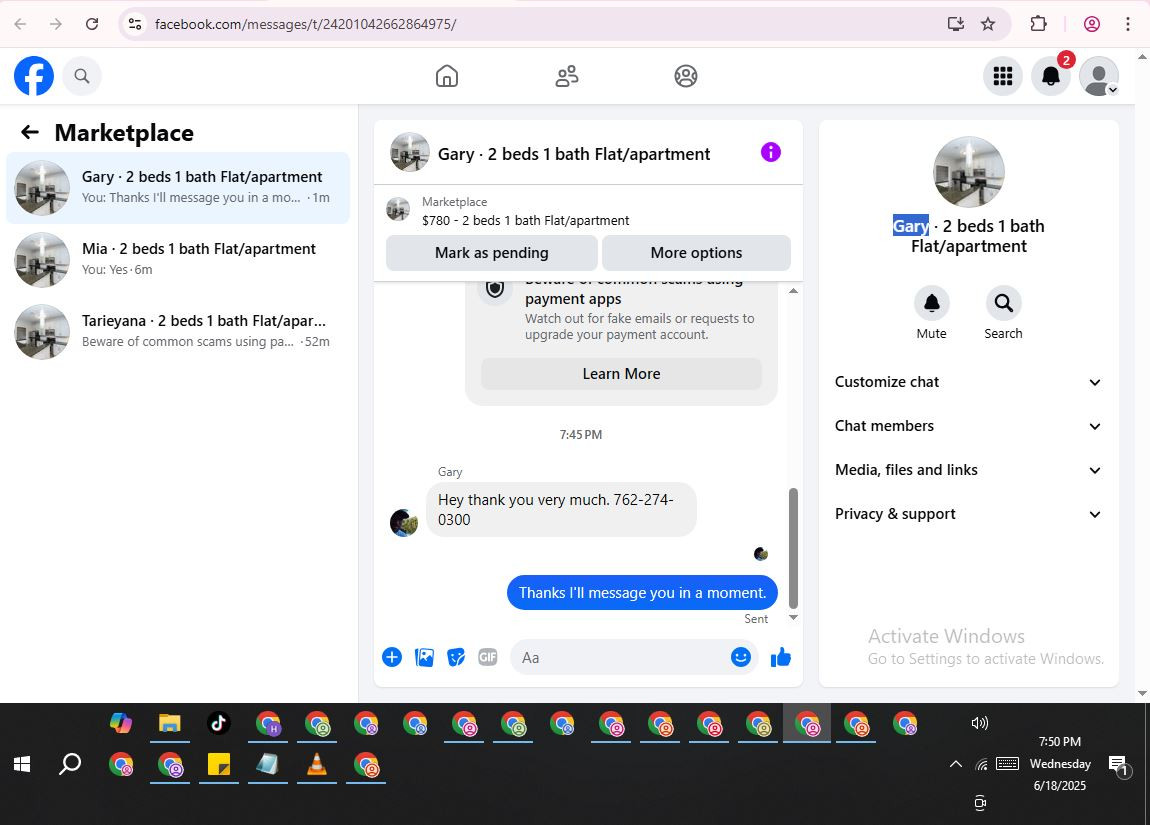The width and height of the screenshot is (1150, 825).
Task: Open the Windows Start menu
Action: click(x=22, y=764)
